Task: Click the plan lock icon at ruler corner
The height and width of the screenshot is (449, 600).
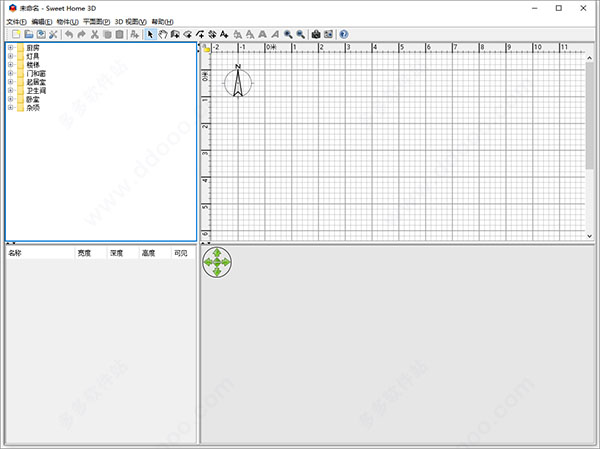Action: (206, 48)
